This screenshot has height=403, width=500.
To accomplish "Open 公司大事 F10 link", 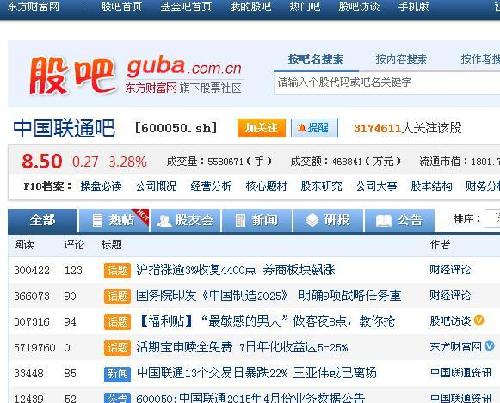I will pyautogui.click(x=376, y=186).
